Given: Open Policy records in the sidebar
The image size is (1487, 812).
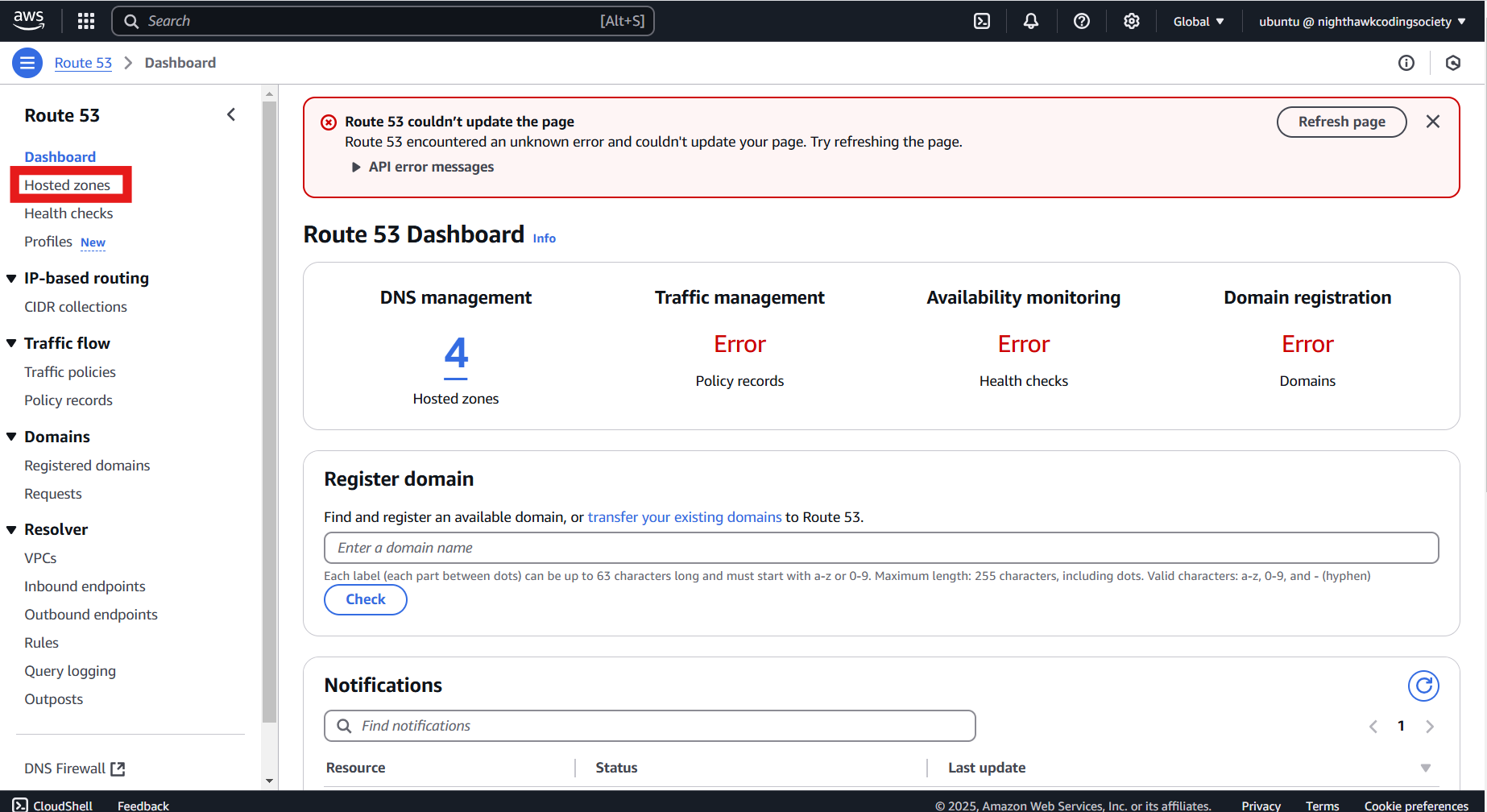Looking at the screenshot, I should click(x=68, y=400).
